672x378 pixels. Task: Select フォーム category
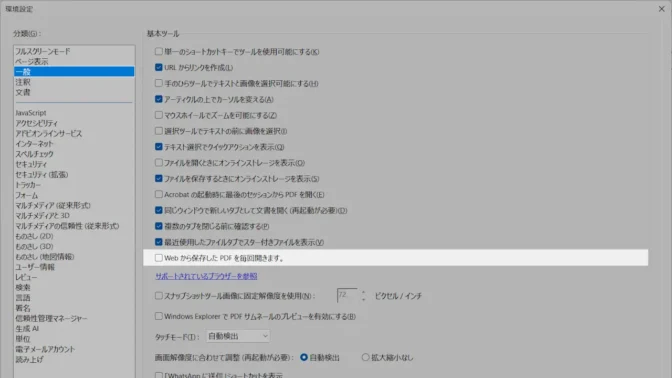tap(74, 195)
